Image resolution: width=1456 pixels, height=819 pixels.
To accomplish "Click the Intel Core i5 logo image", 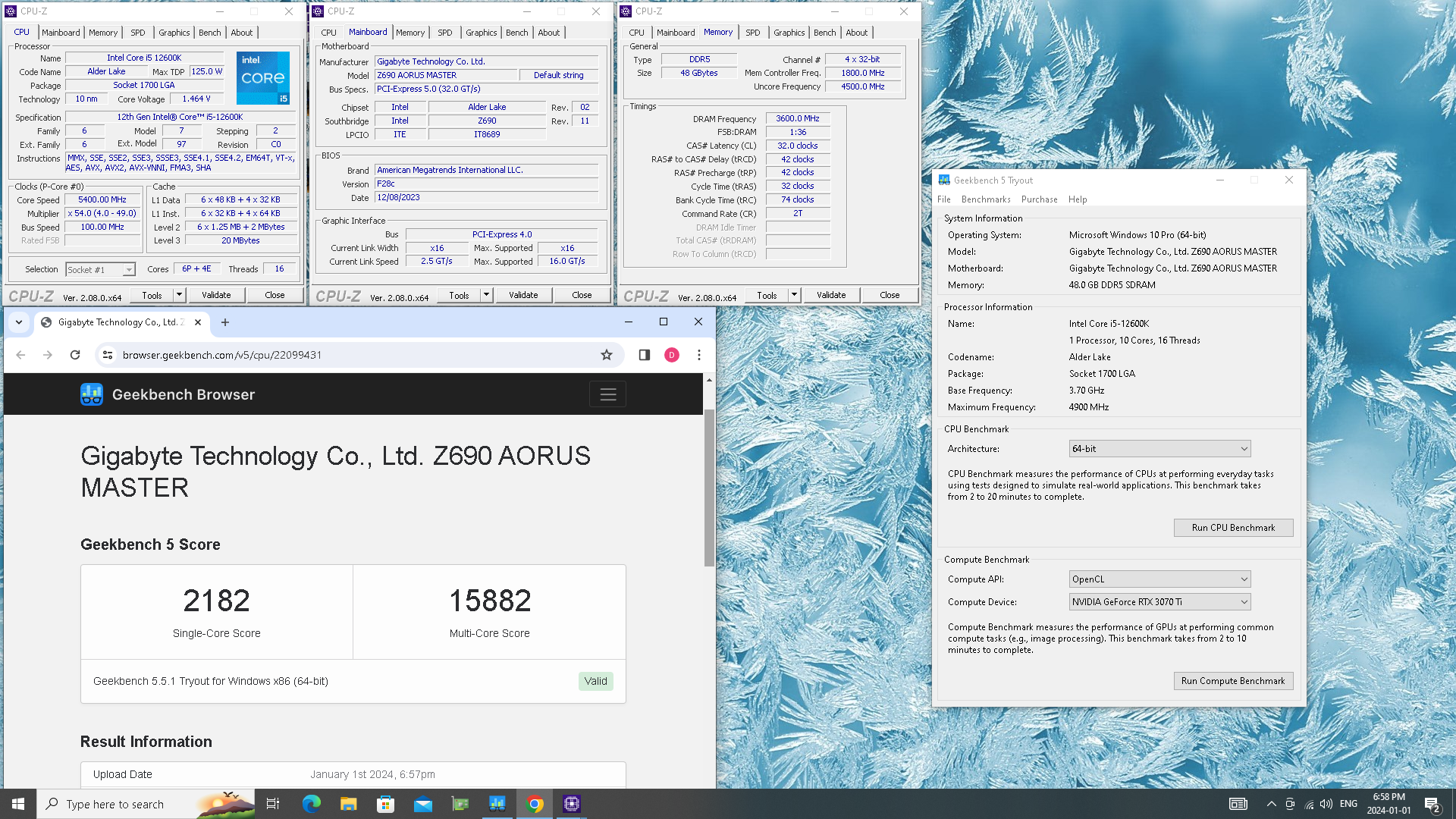I will point(262,77).
